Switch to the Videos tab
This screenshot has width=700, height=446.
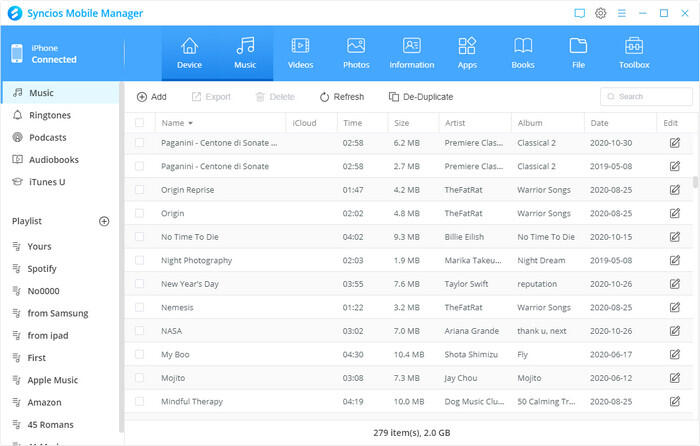click(x=300, y=52)
